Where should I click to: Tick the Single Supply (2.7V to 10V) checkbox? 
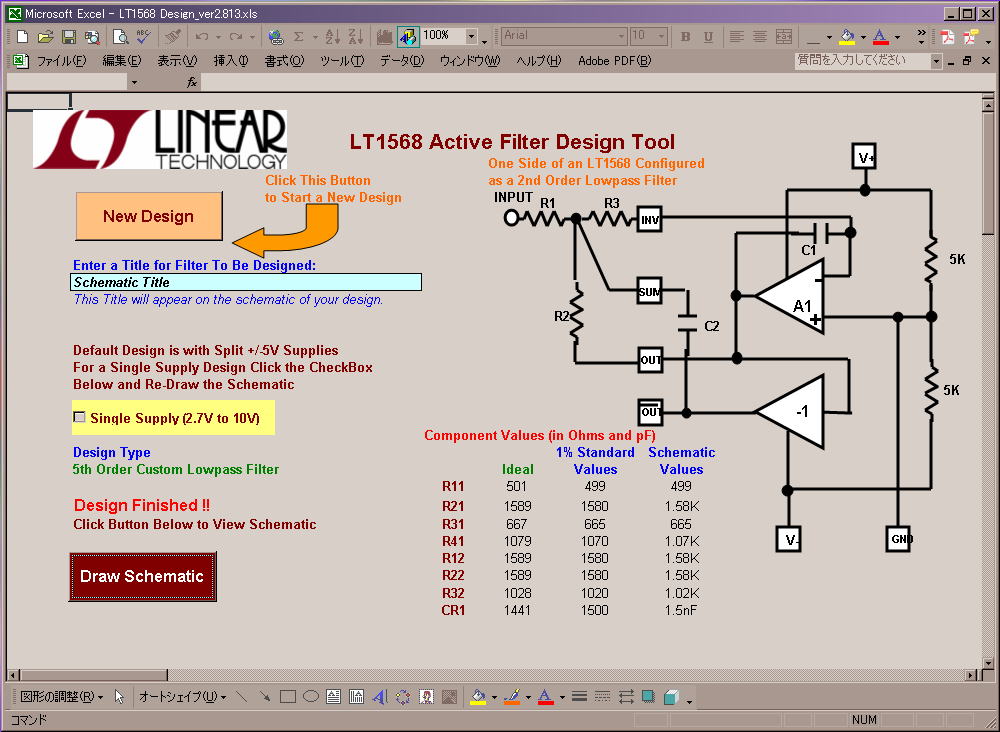79,417
